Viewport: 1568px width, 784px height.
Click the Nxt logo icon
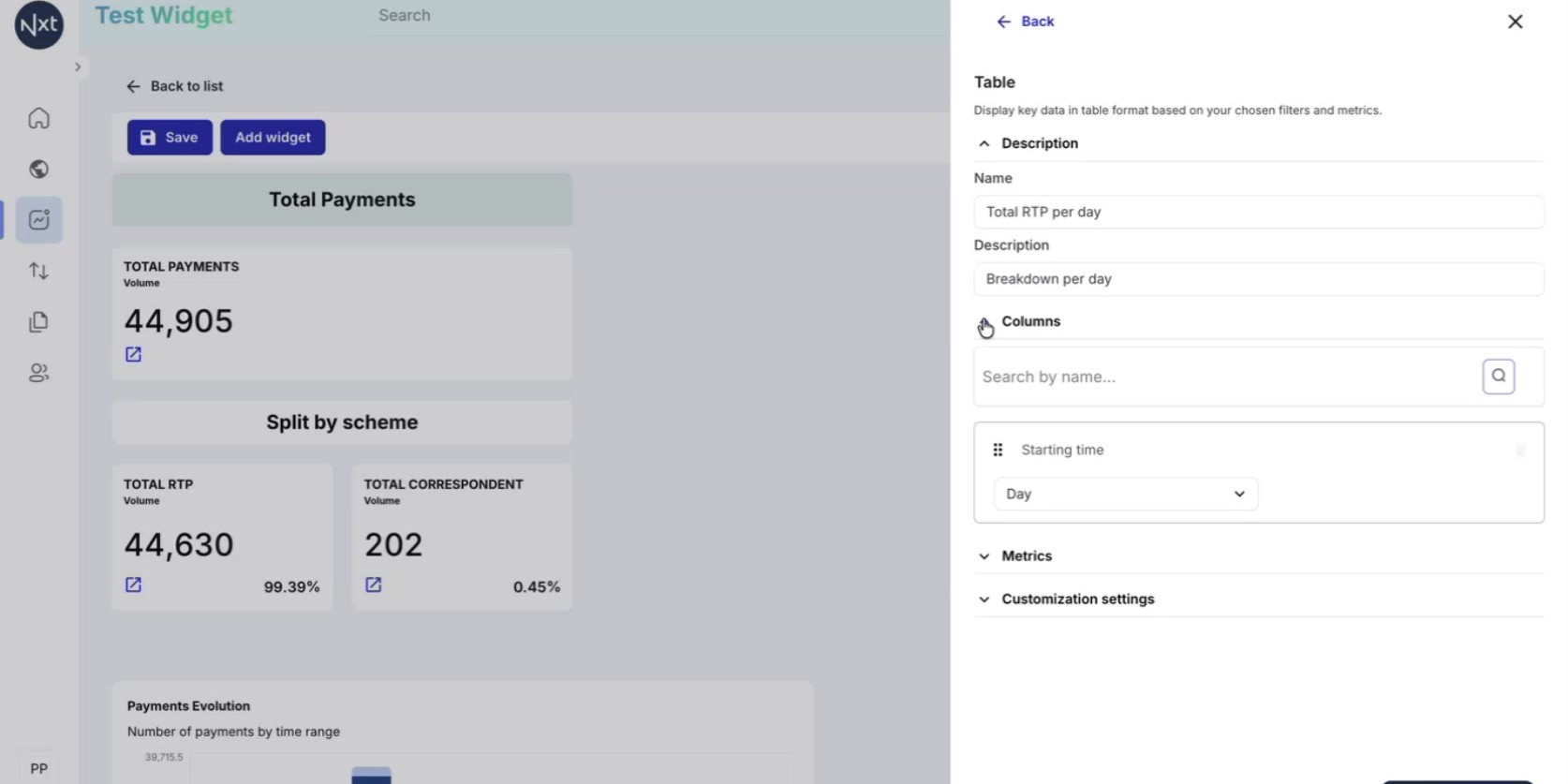tap(38, 23)
